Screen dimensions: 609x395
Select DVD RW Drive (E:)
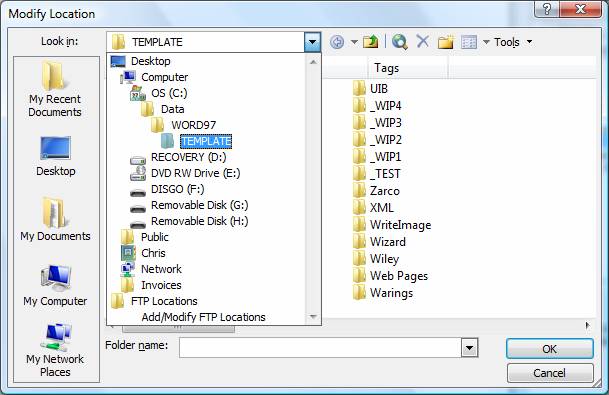(185, 173)
